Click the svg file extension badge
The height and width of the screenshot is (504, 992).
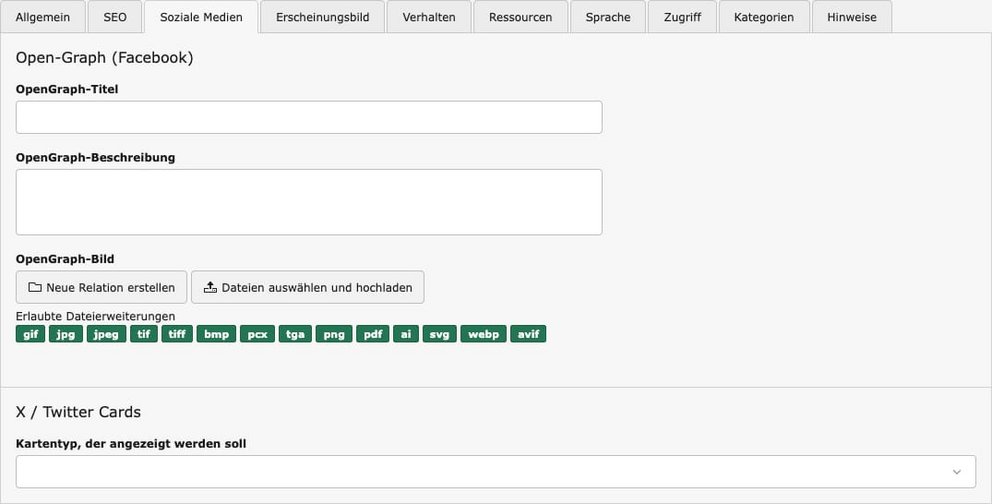click(x=440, y=334)
